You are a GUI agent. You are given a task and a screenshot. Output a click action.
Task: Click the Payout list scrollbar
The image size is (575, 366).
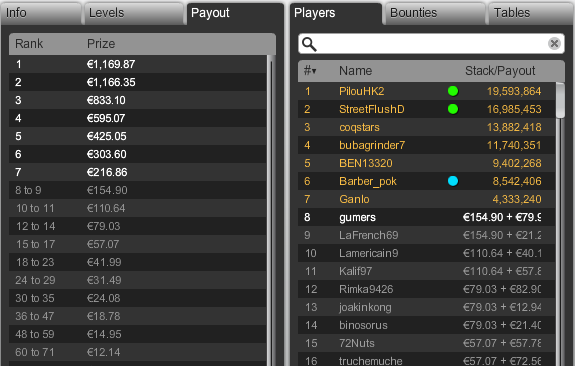[271, 211]
